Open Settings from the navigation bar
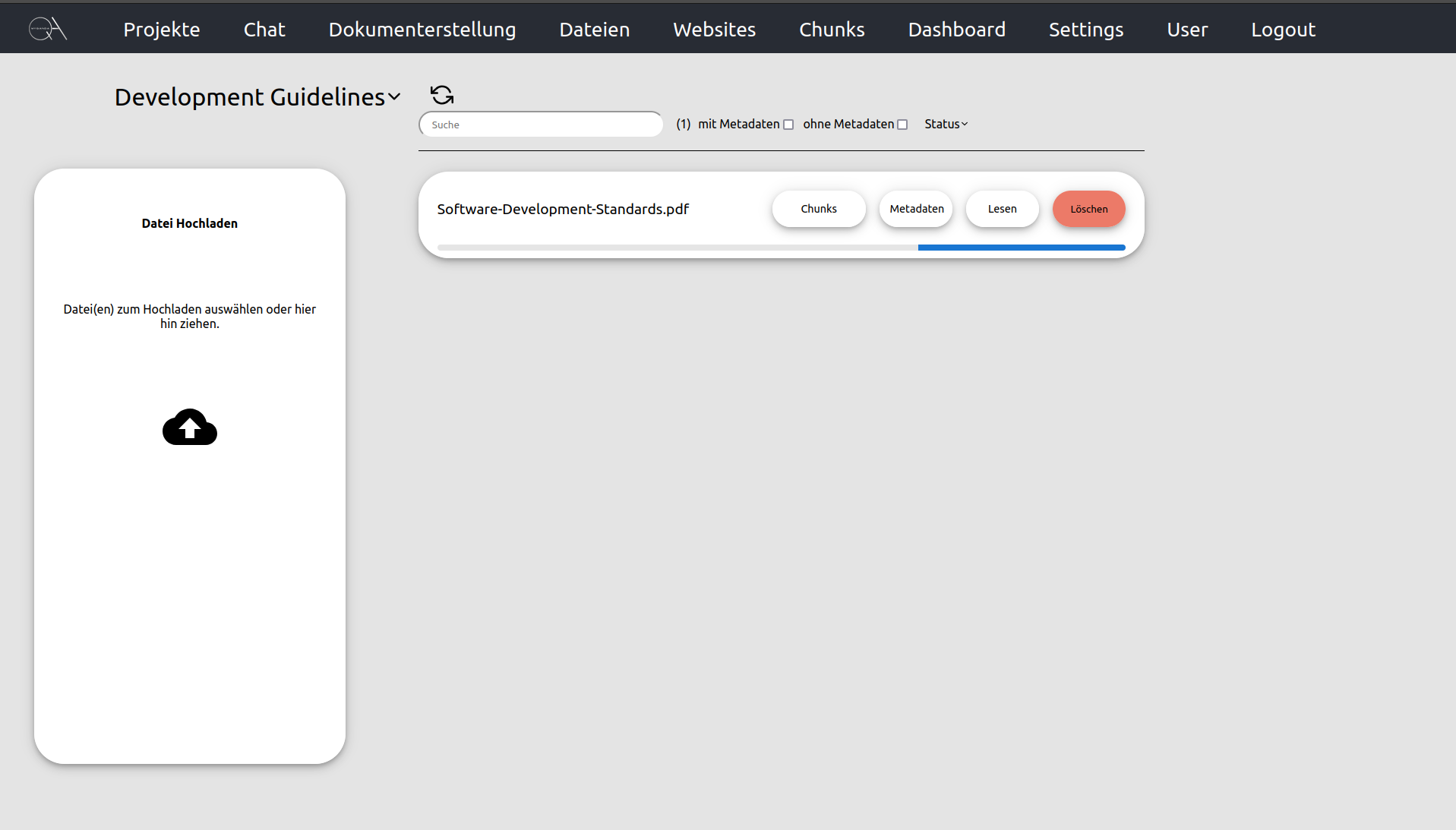 (x=1085, y=29)
